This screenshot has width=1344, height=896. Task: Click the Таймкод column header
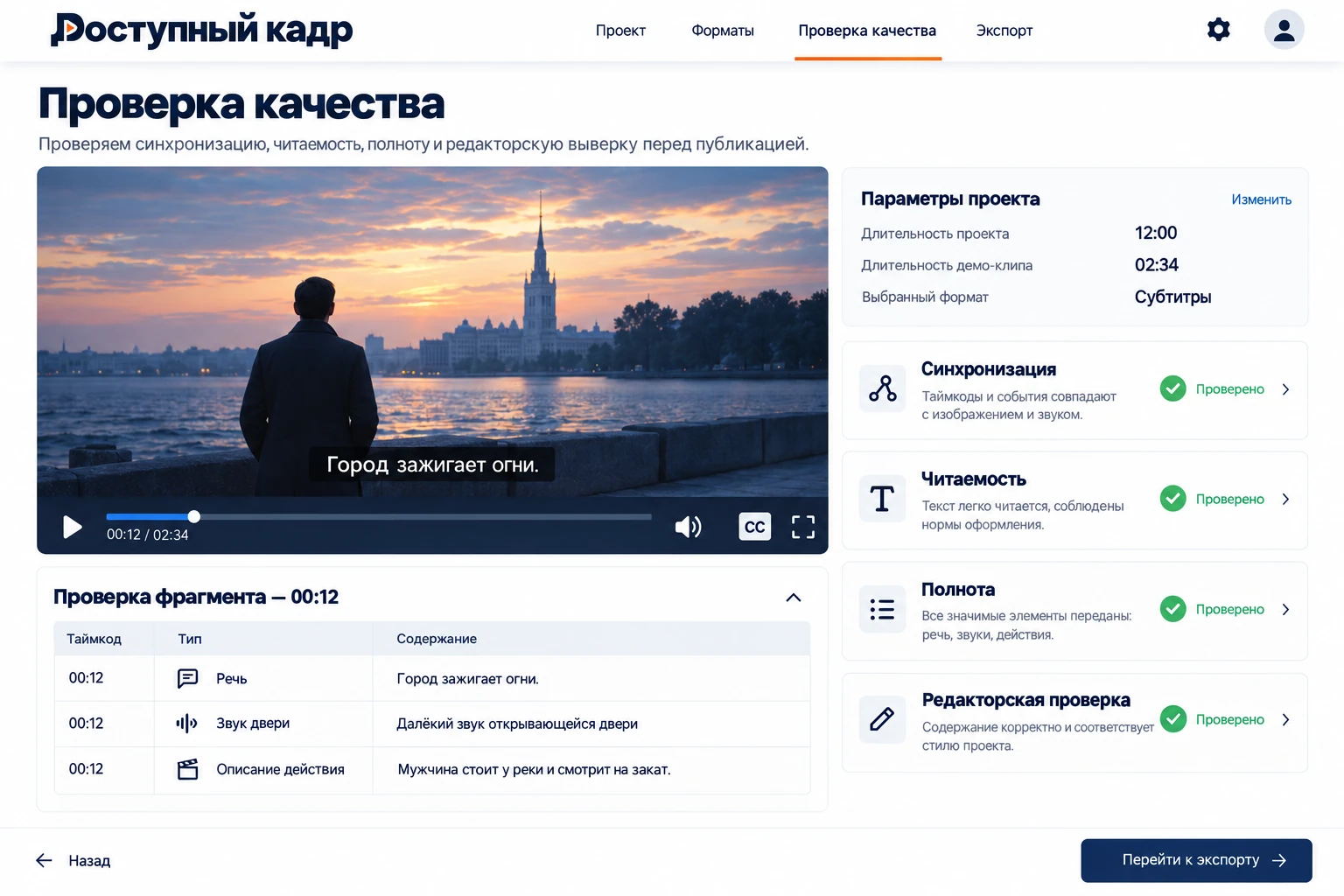click(x=94, y=639)
